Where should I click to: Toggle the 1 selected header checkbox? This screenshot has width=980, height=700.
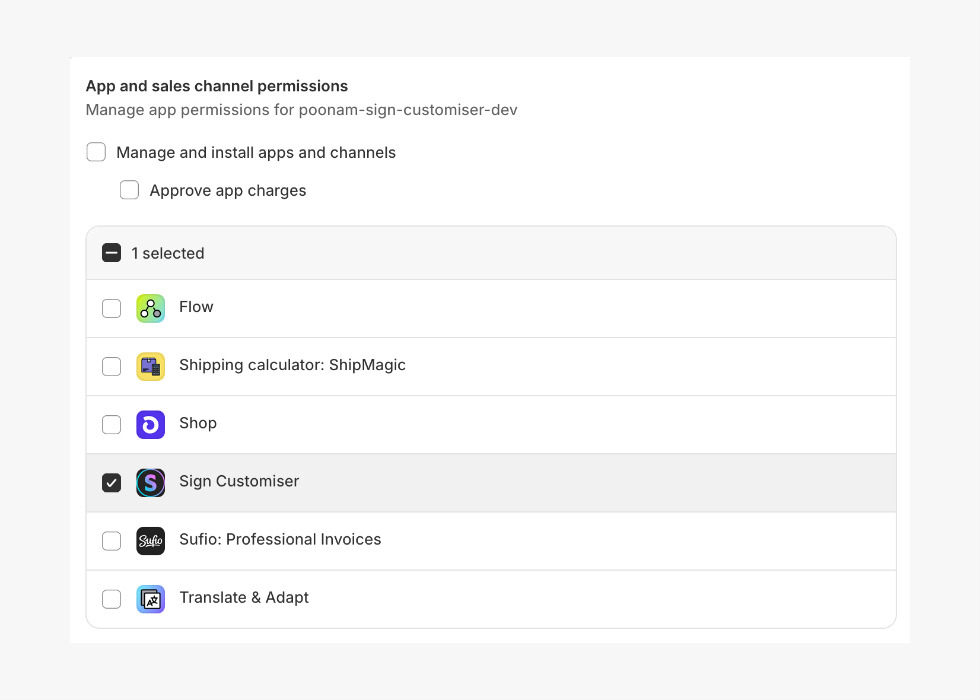click(x=112, y=253)
